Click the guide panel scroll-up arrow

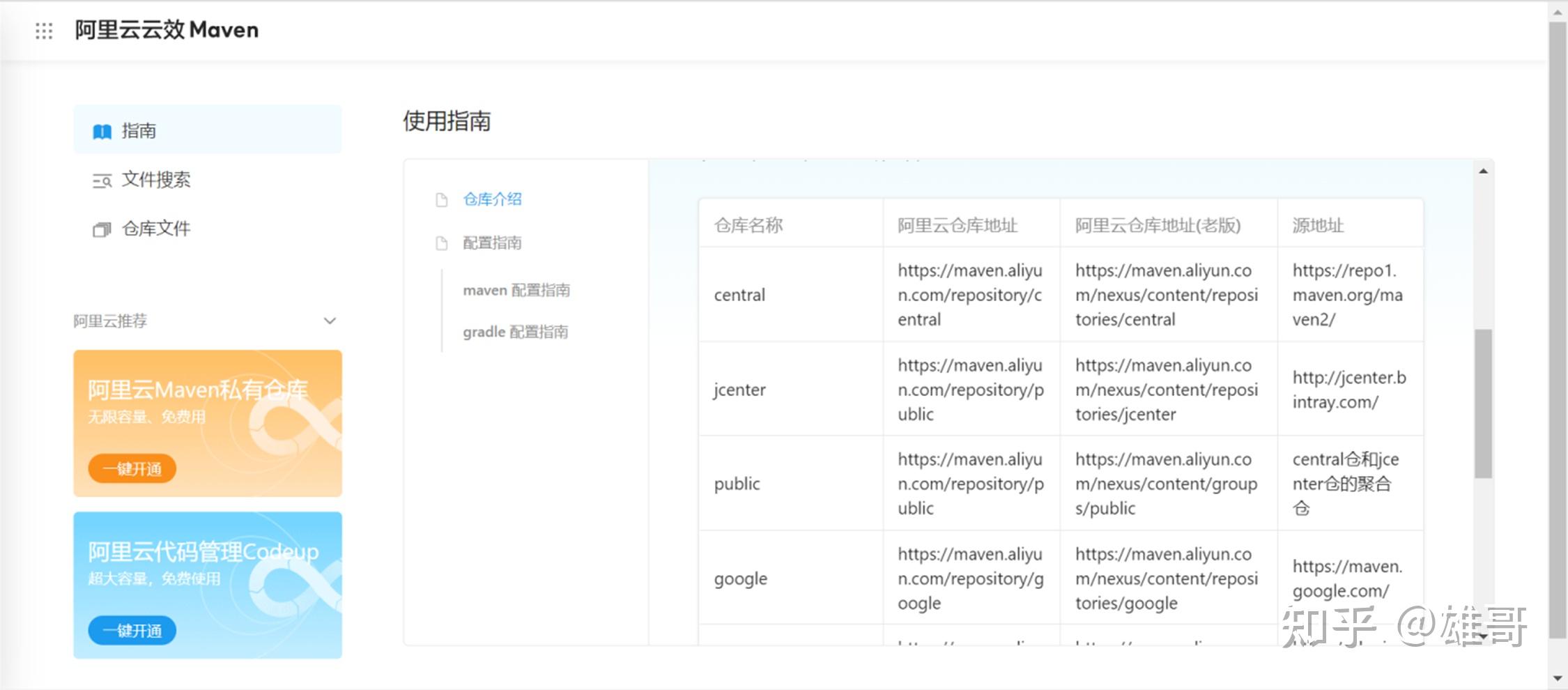1483,171
